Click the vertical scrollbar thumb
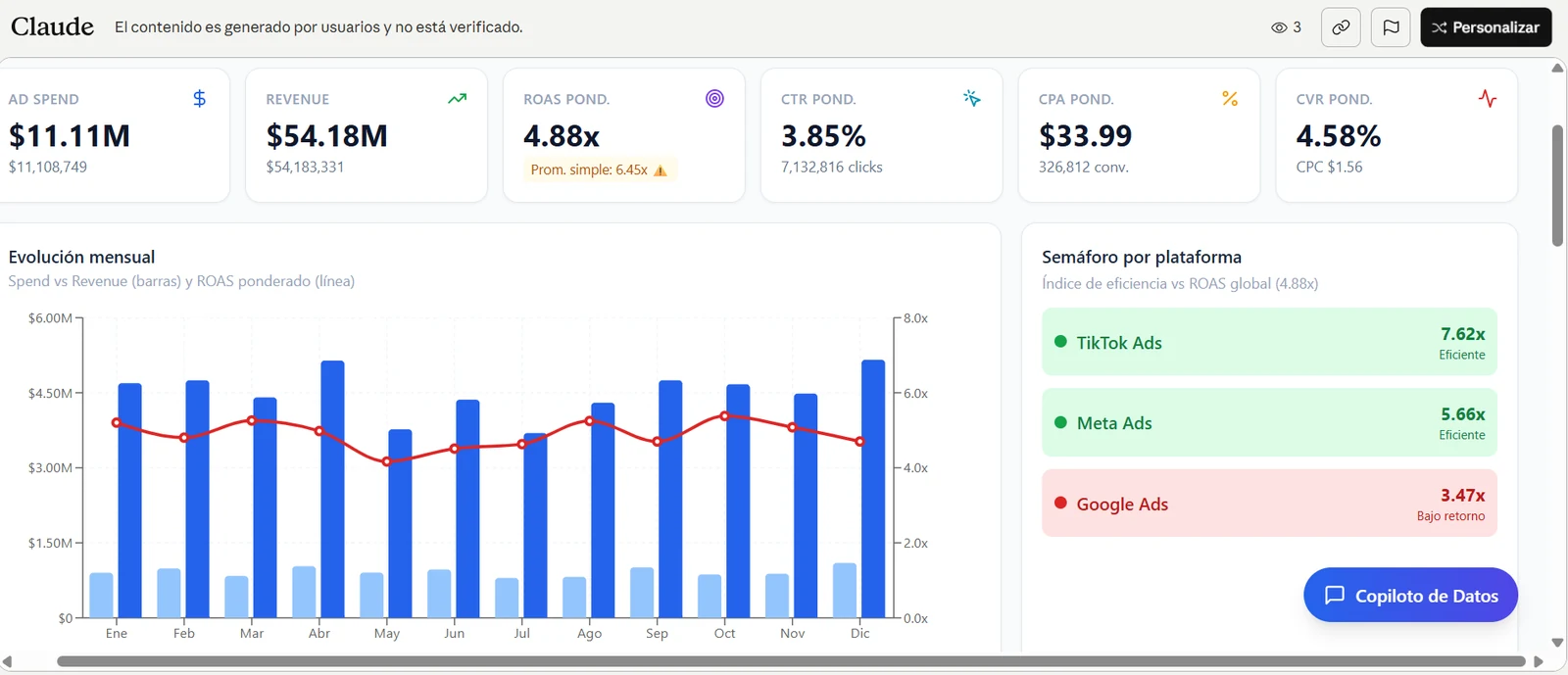 [x=1557, y=186]
